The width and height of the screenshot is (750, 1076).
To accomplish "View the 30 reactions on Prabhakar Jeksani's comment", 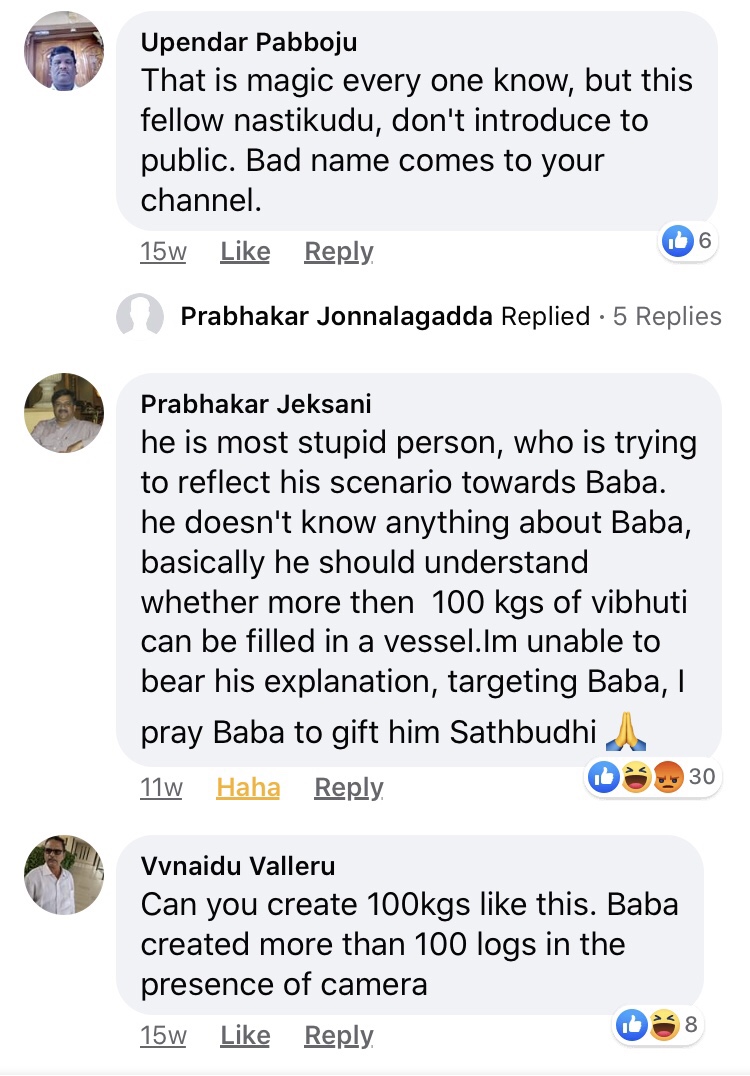I will (x=654, y=777).
